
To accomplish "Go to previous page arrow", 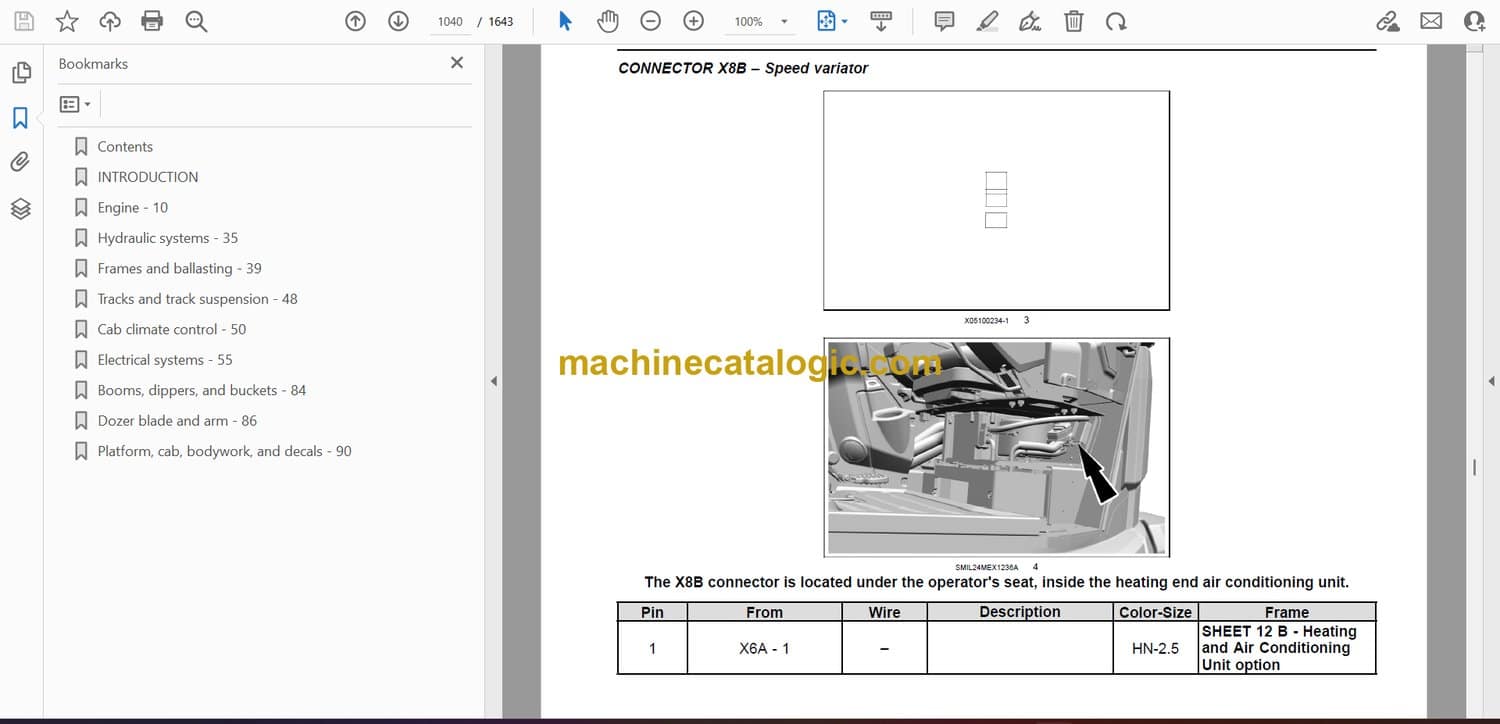I will pyautogui.click(x=355, y=21).
